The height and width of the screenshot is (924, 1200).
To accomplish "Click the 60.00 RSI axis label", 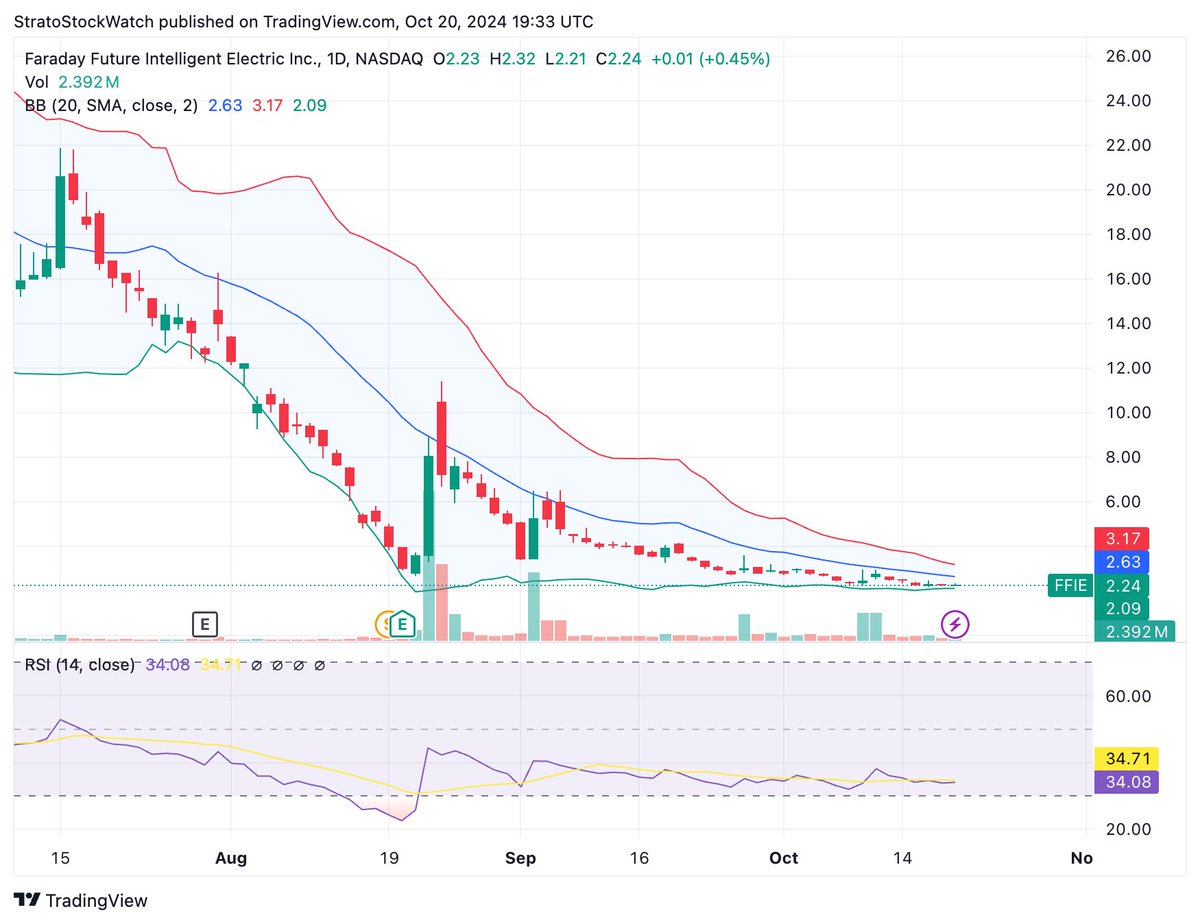I will pos(1128,696).
